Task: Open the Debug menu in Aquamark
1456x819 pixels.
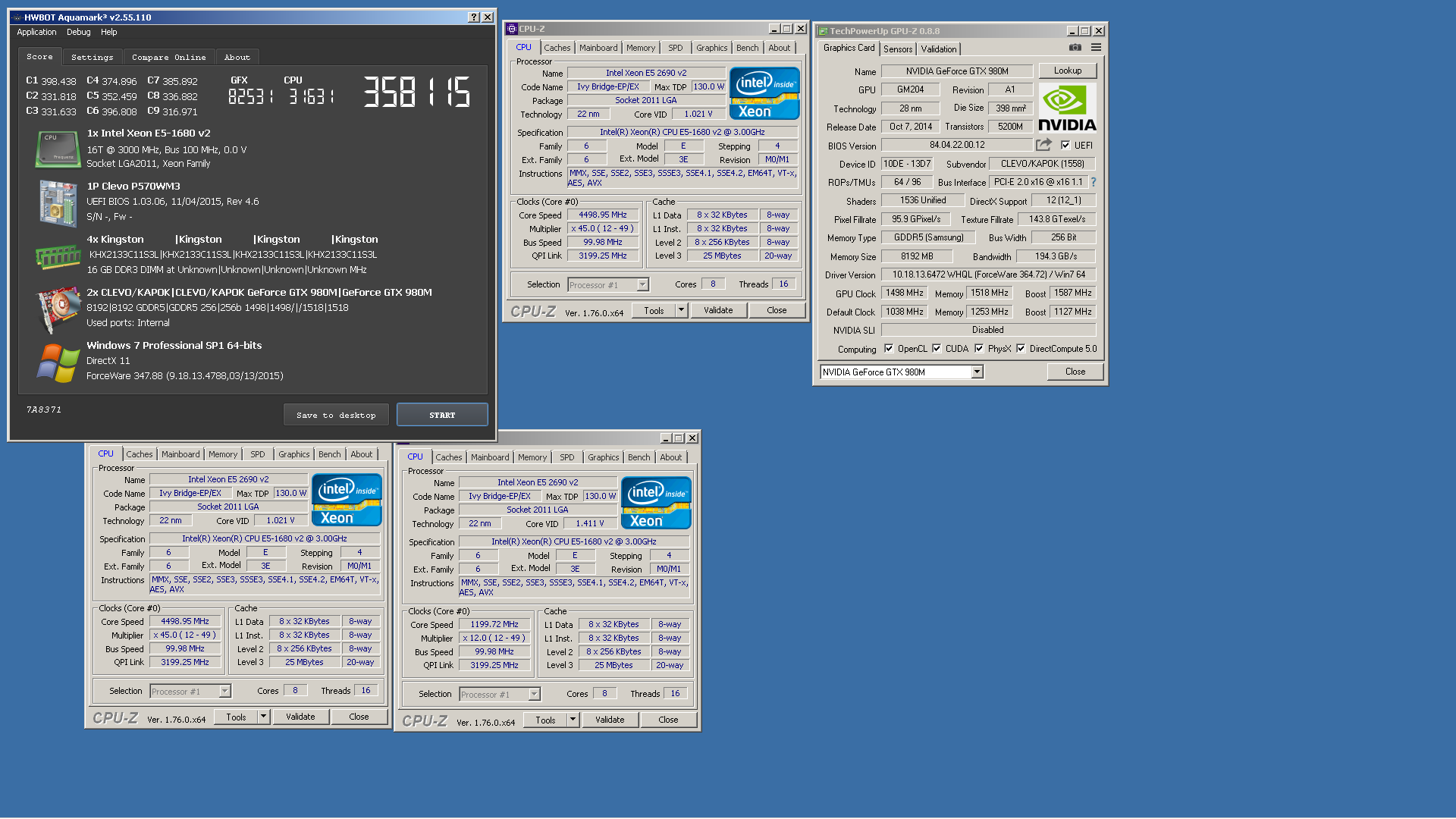Action: [x=78, y=32]
